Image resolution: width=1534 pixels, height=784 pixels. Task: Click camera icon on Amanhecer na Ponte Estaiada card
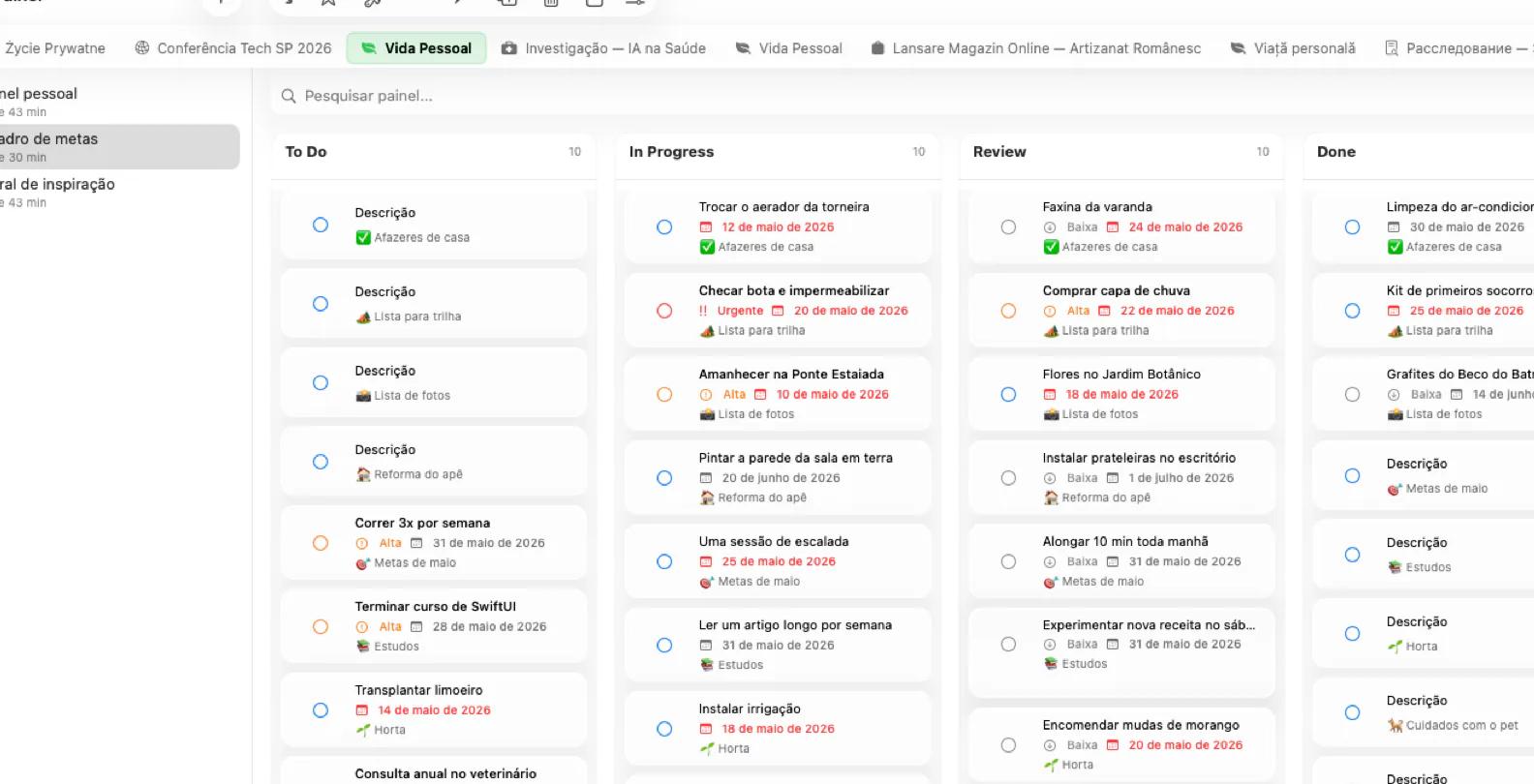[707, 414]
